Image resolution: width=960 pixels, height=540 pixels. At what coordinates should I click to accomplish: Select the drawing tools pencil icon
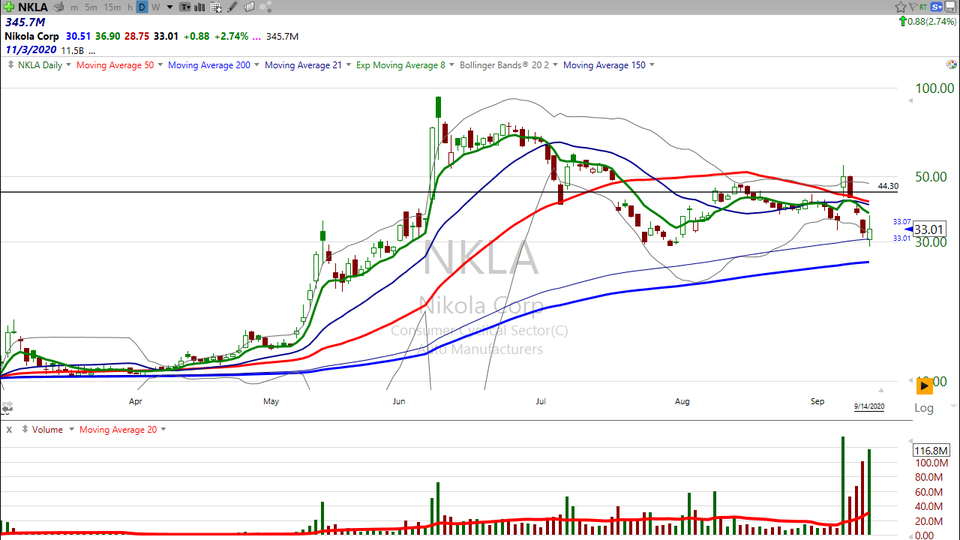pos(233,7)
